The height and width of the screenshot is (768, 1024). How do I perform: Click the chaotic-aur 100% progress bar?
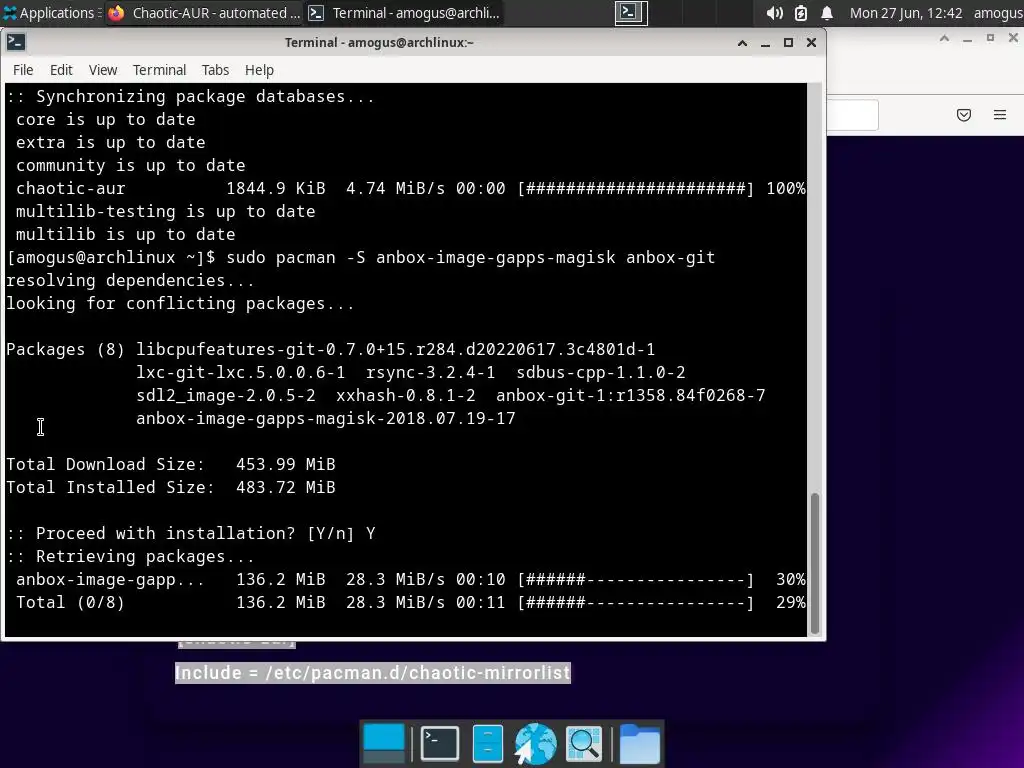point(635,189)
